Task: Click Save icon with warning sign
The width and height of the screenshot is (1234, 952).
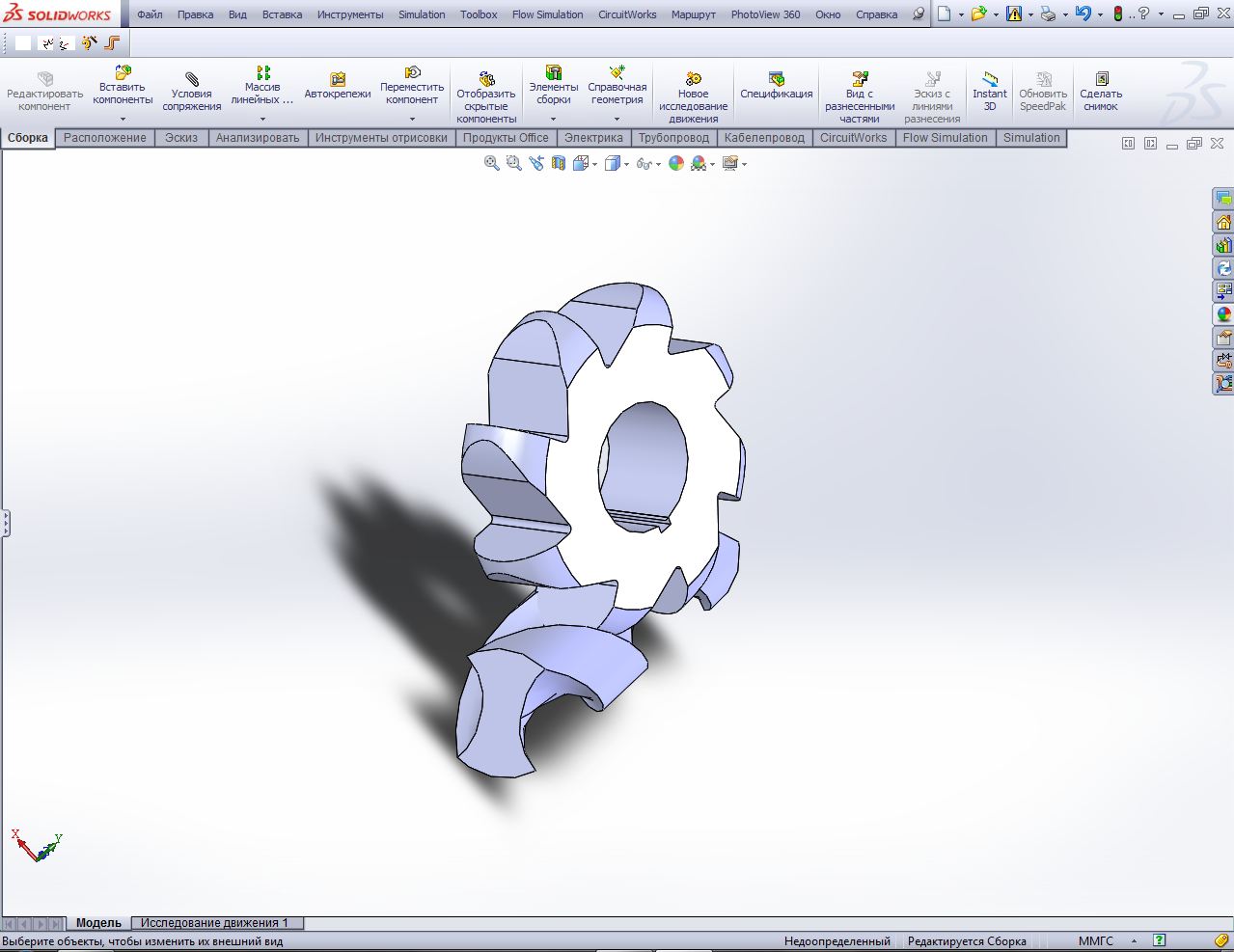Action: coord(1013,14)
